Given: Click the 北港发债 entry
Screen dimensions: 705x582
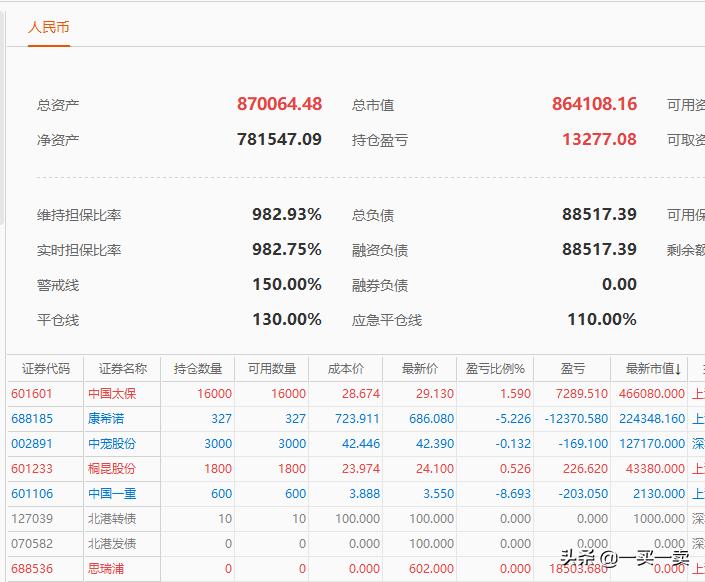Looking at the screenshot, I should pyautogui.click(x=111, y=544).
